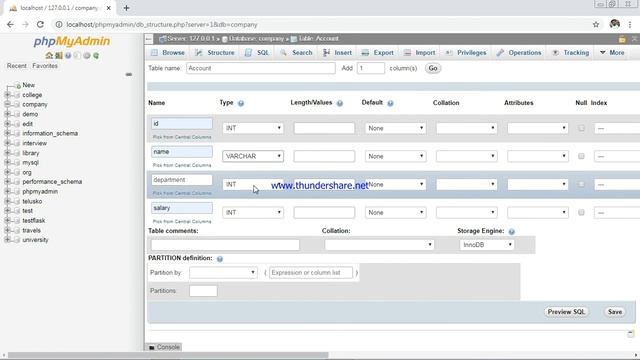
Task: Click the help icon next to Length/Values
Action: coord(340,103)
